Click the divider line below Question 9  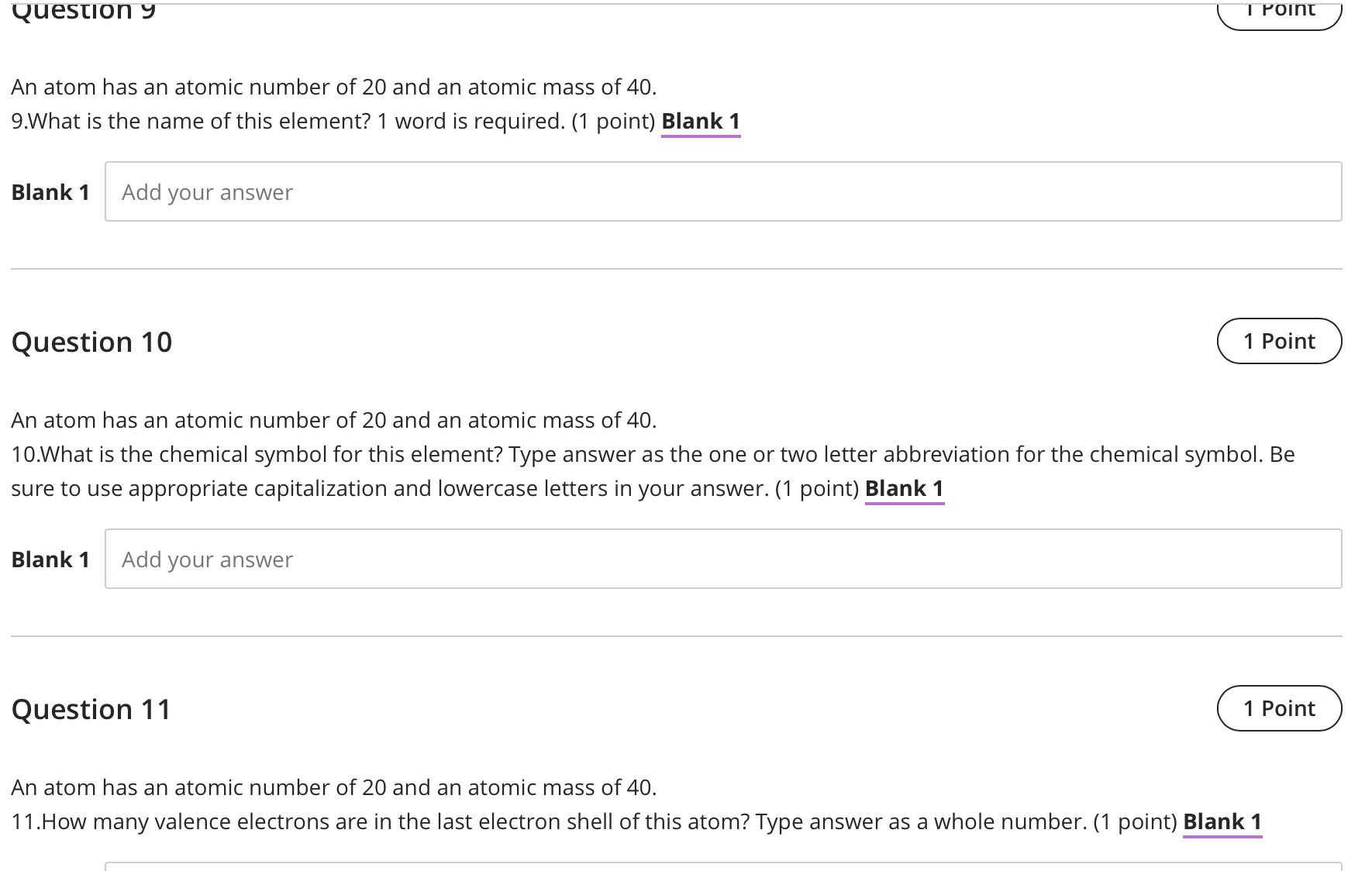pos(686,267)
